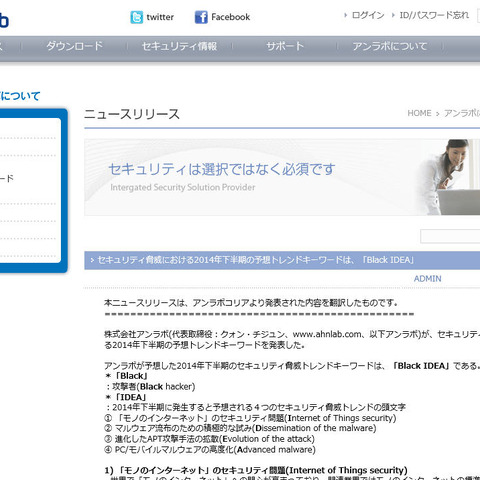Open the セキュリティ情報 menu
This screenshot has width=480, height=480.
tap(179, 46)
